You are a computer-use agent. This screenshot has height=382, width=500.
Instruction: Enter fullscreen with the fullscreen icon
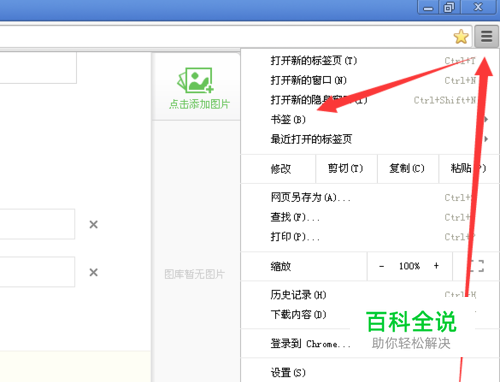click(x=477, y=266)
